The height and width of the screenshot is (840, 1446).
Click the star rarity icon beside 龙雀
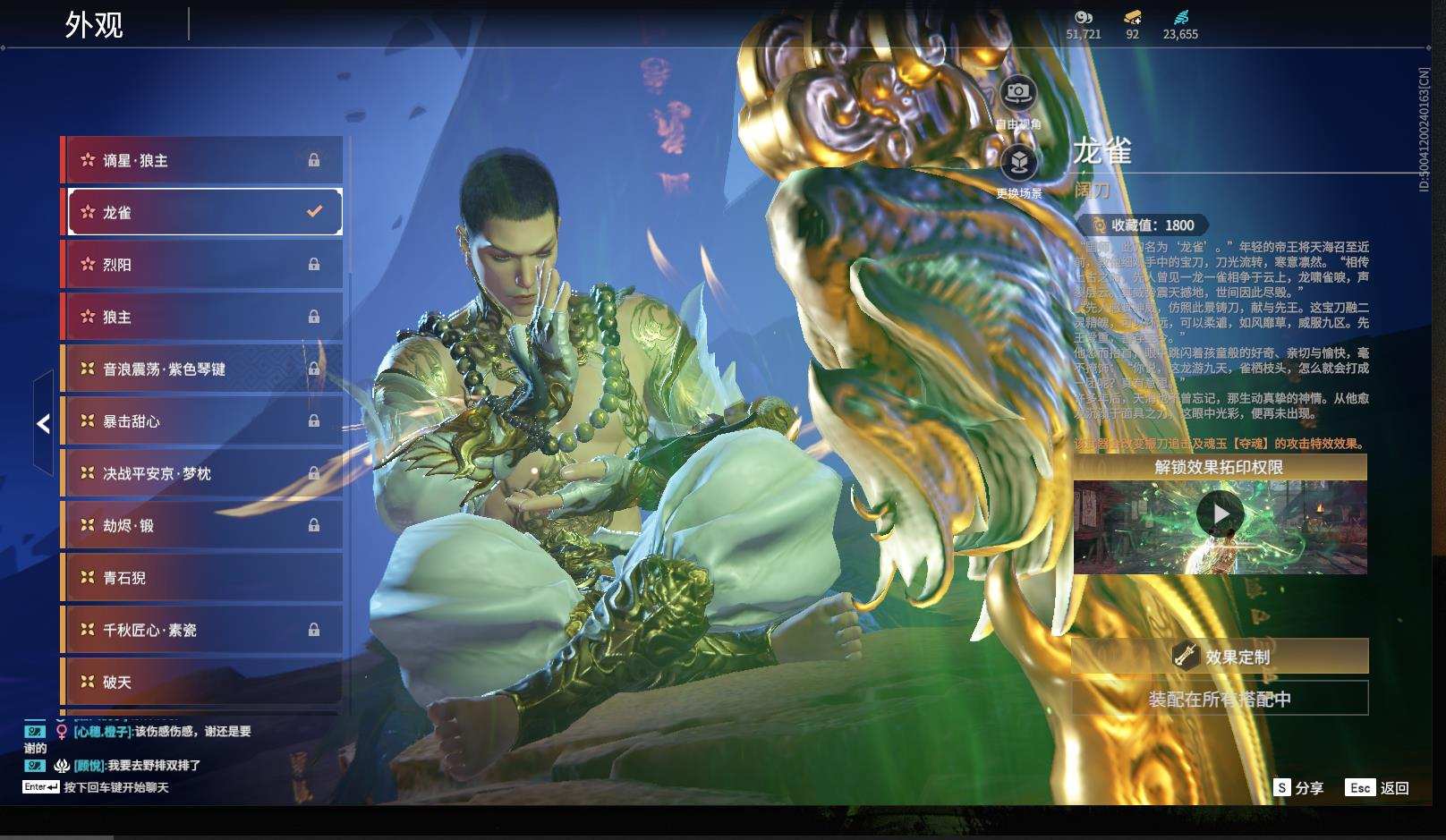pyautogui.click(x=88, y=212)
